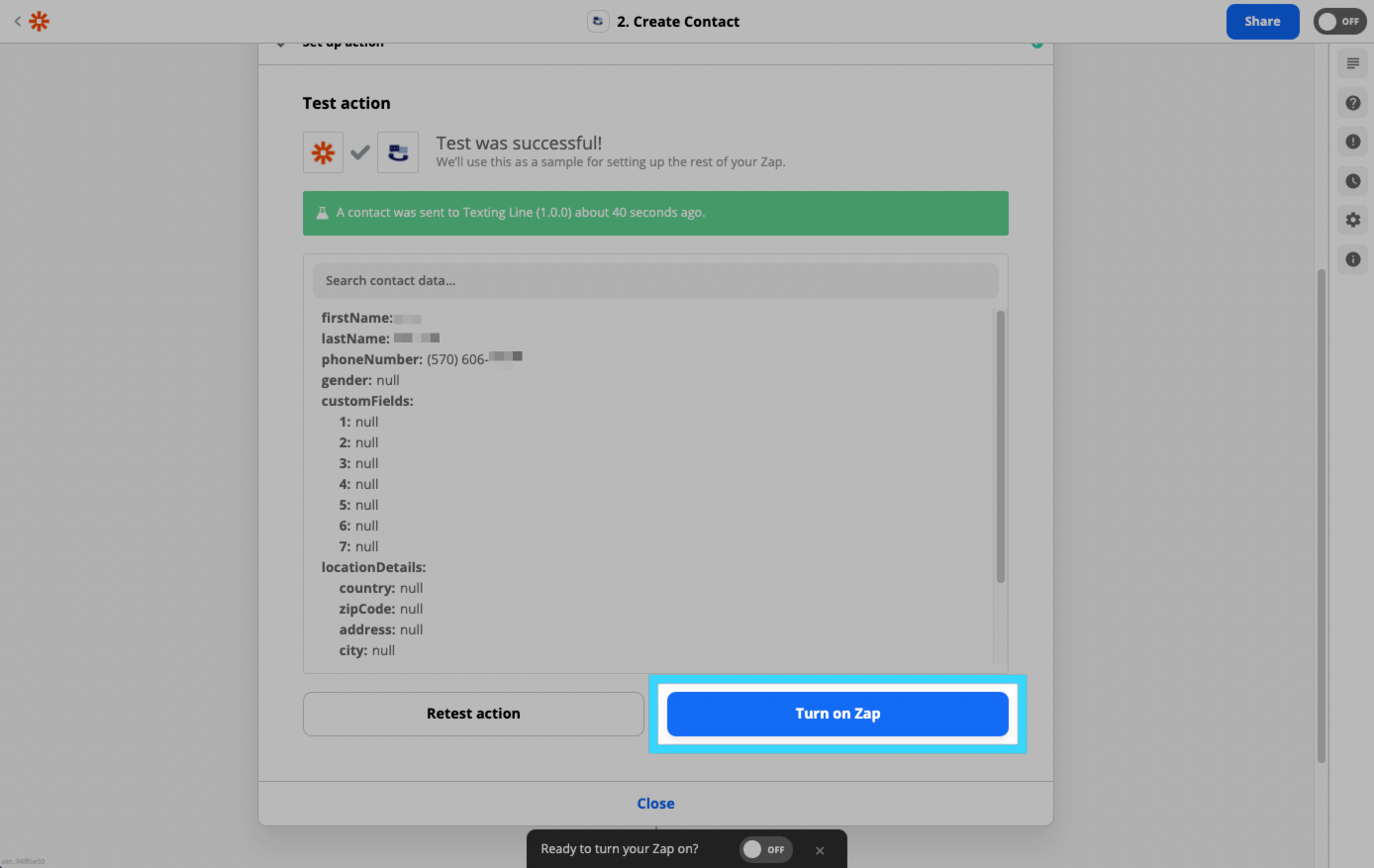
Task: Select custom field '7: null' row
Action: click(358, 546)
